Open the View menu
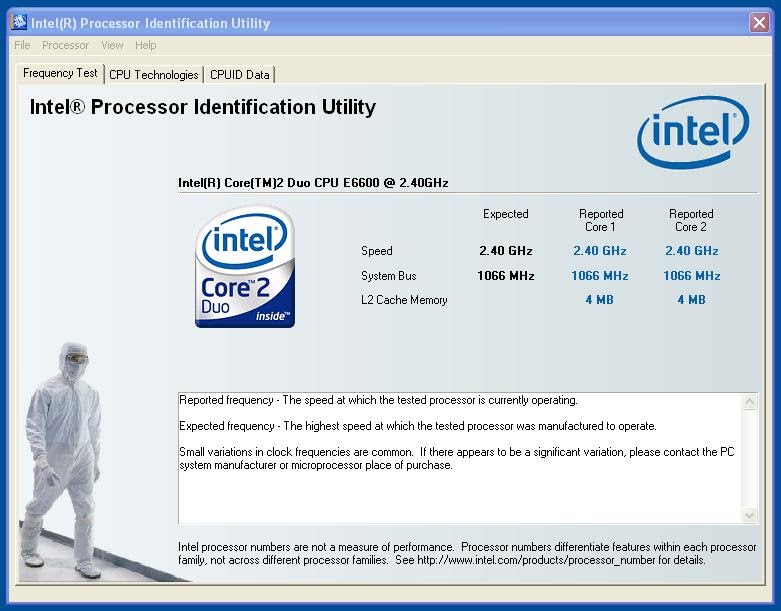The image size is (781, 611). (112, 45)
